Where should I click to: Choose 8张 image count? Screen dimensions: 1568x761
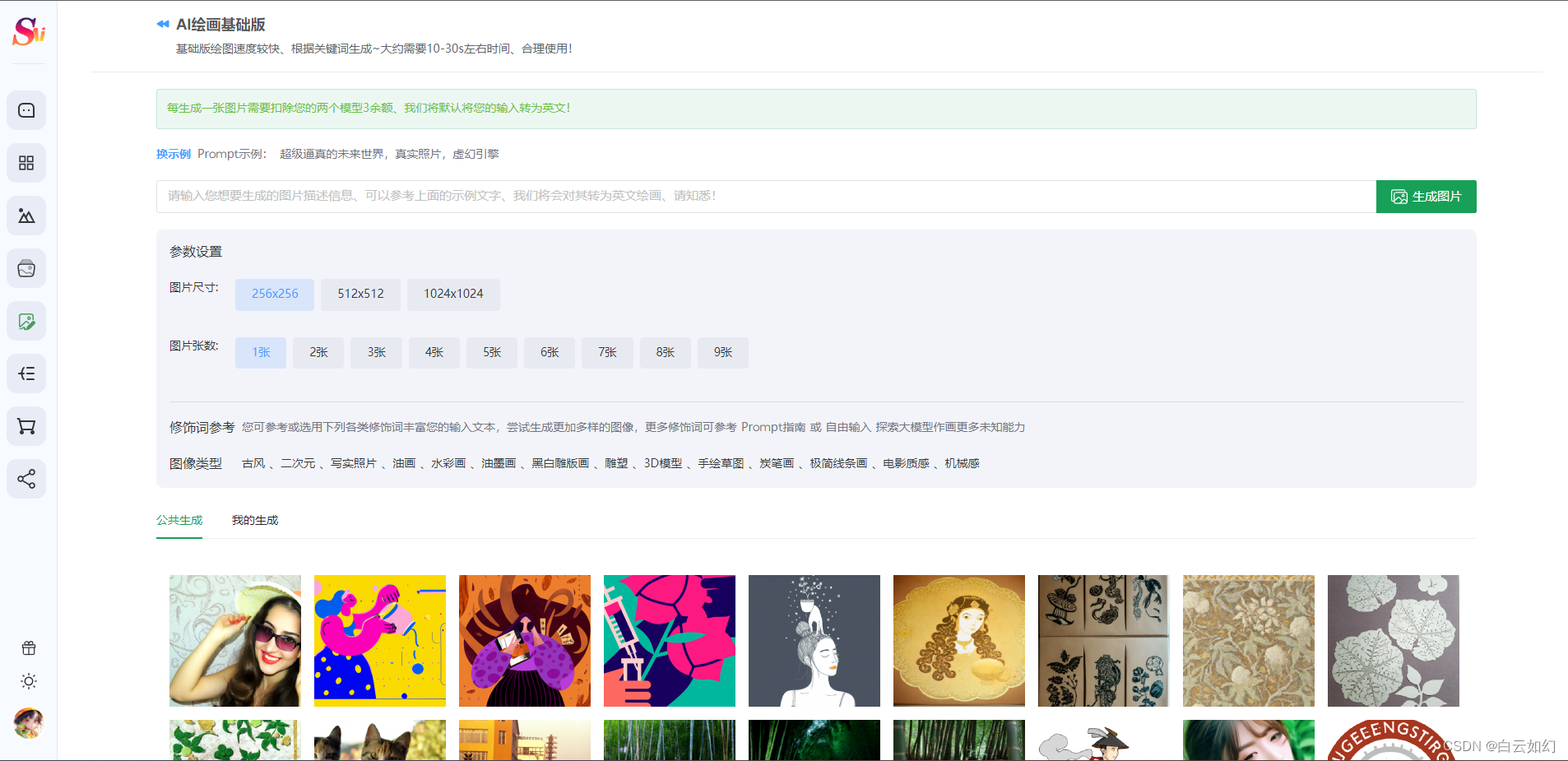tap(665, 352)
